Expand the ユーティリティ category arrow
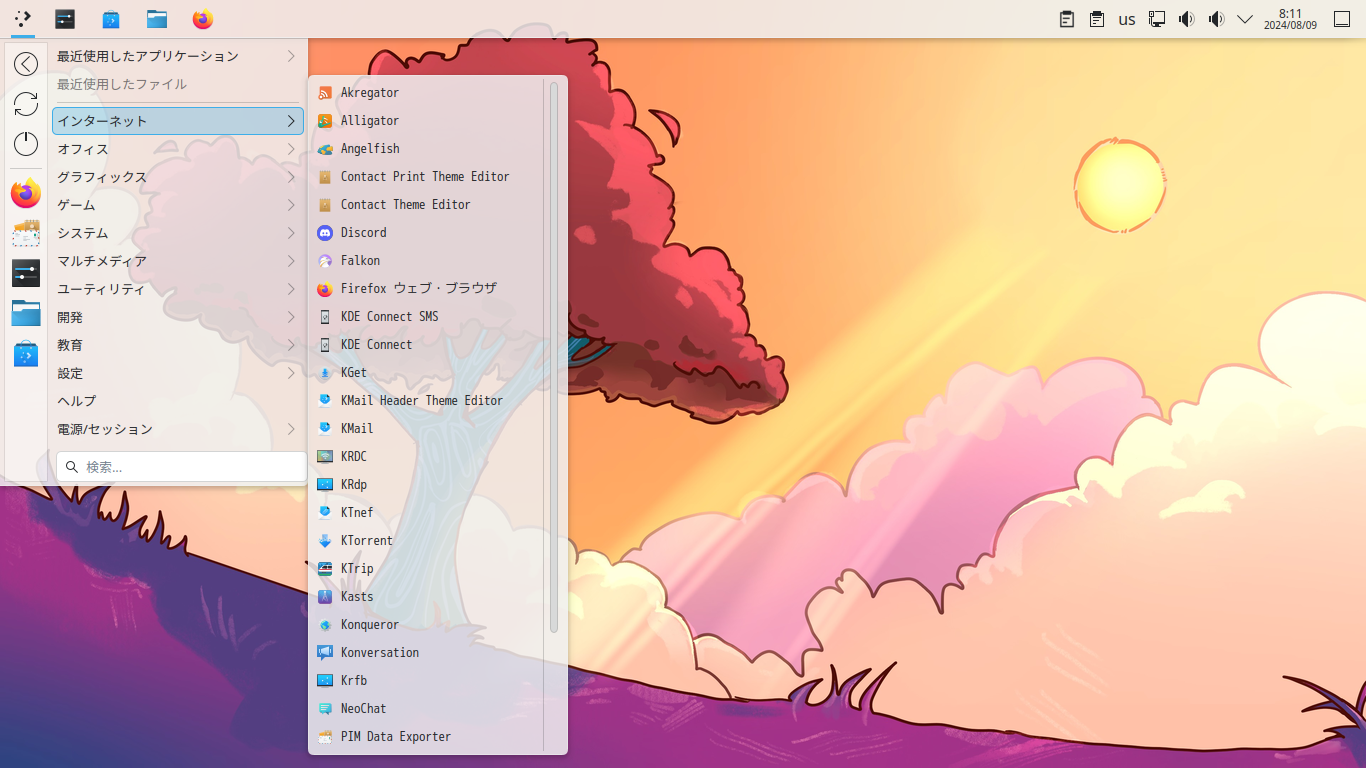The height and width of the screenshot is (768, 1366). click(x=291, y=289)
